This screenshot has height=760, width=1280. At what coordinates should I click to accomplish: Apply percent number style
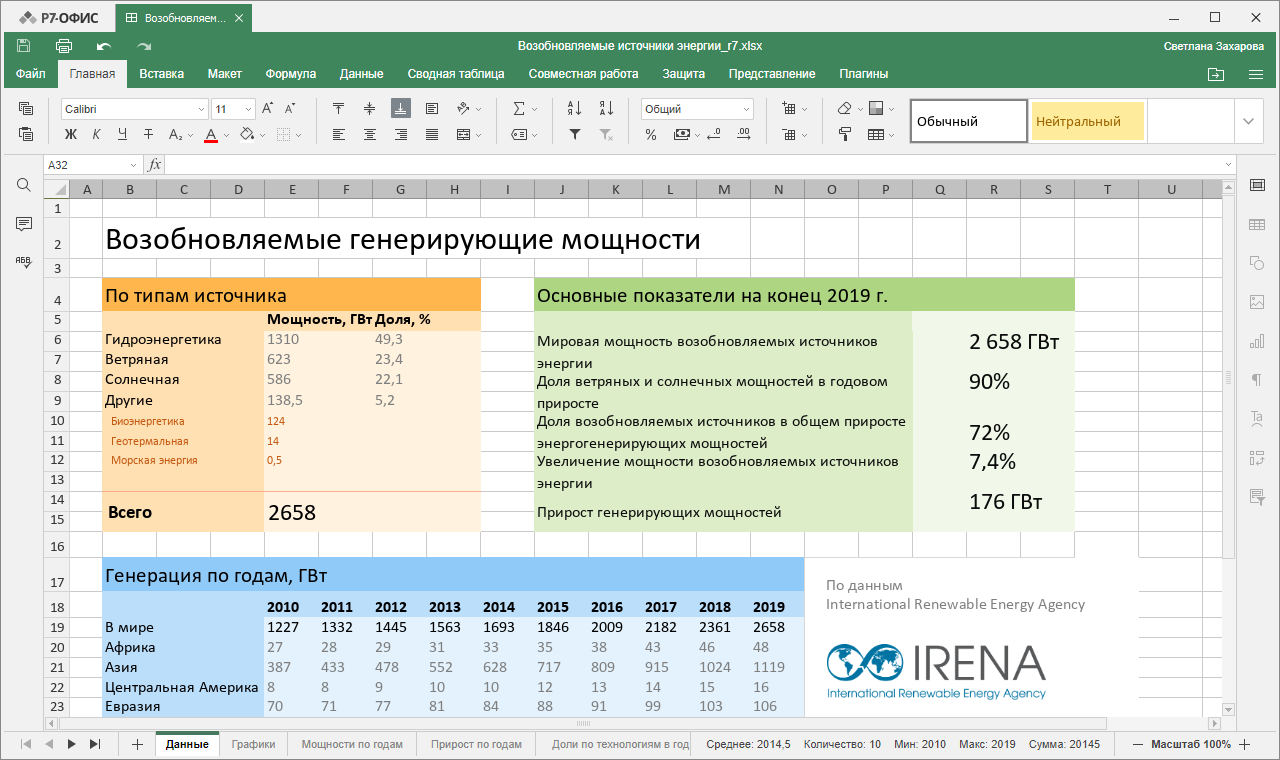pyautogui.click(x=651, y=134)
